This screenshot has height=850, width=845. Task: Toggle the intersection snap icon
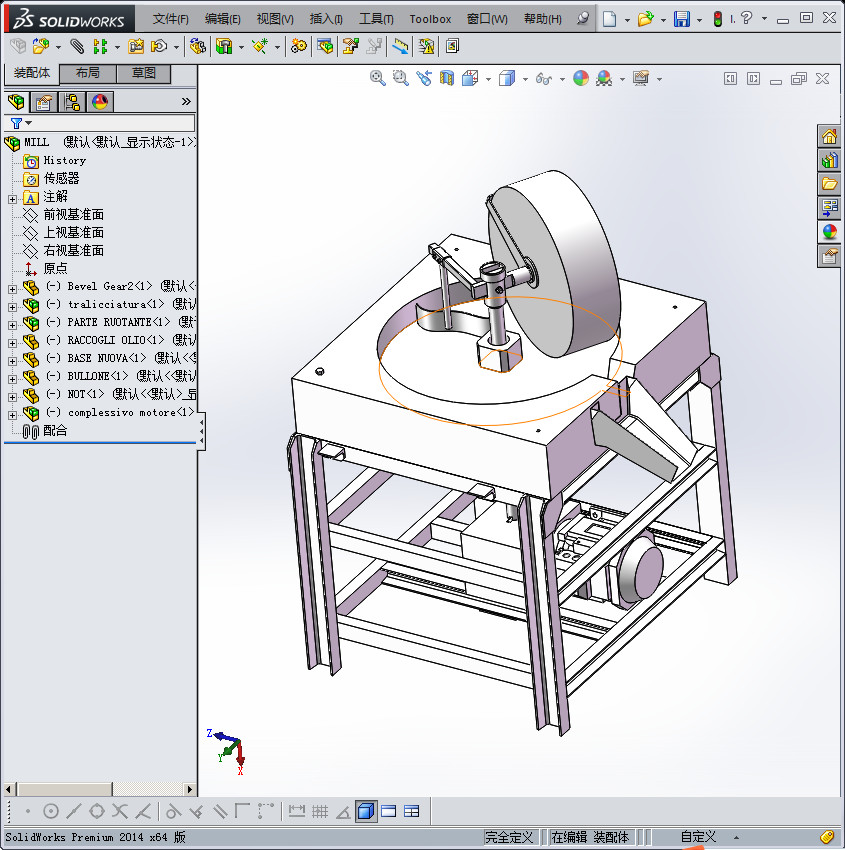click(120, 811)
